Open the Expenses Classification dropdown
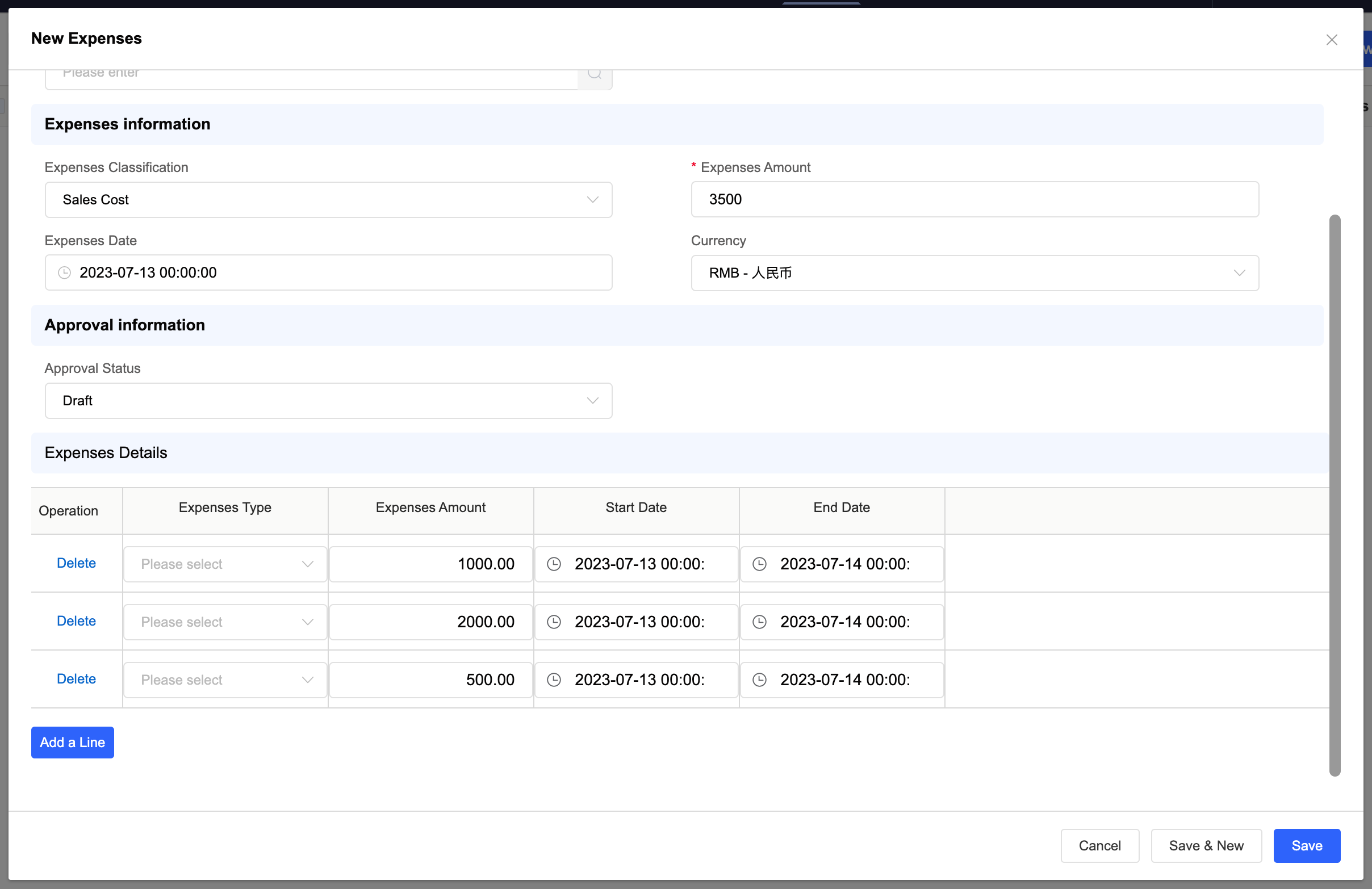 pos(328,200)
